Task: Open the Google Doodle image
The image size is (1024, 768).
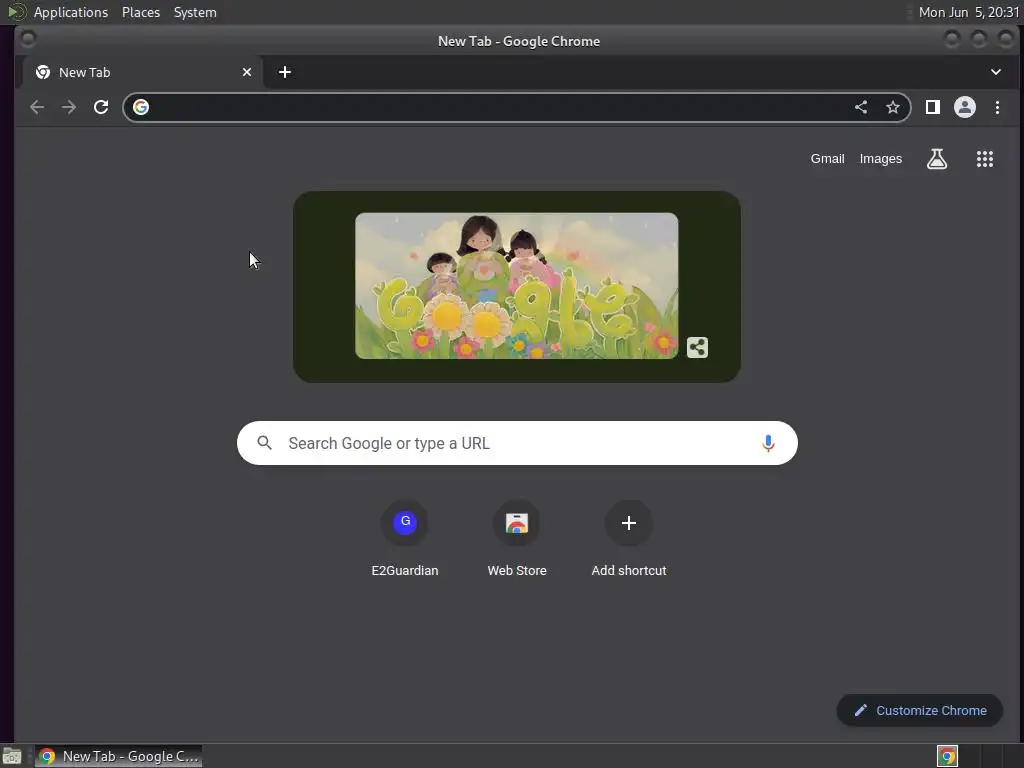Action: pos(517,285)
